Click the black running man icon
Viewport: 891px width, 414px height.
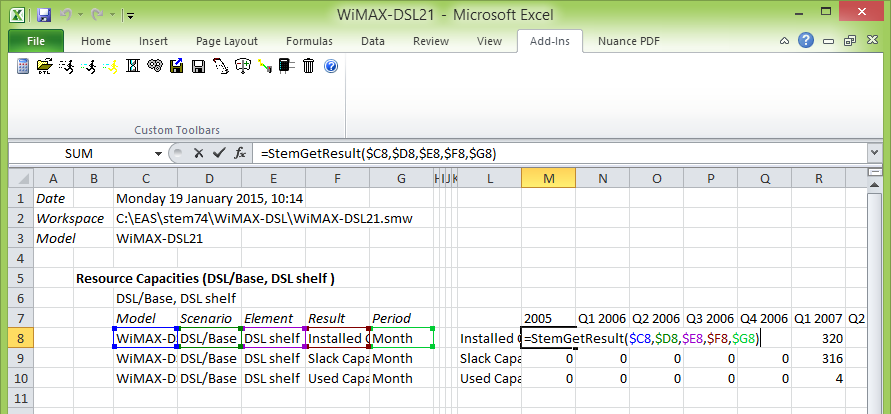[x=66, y=66]
